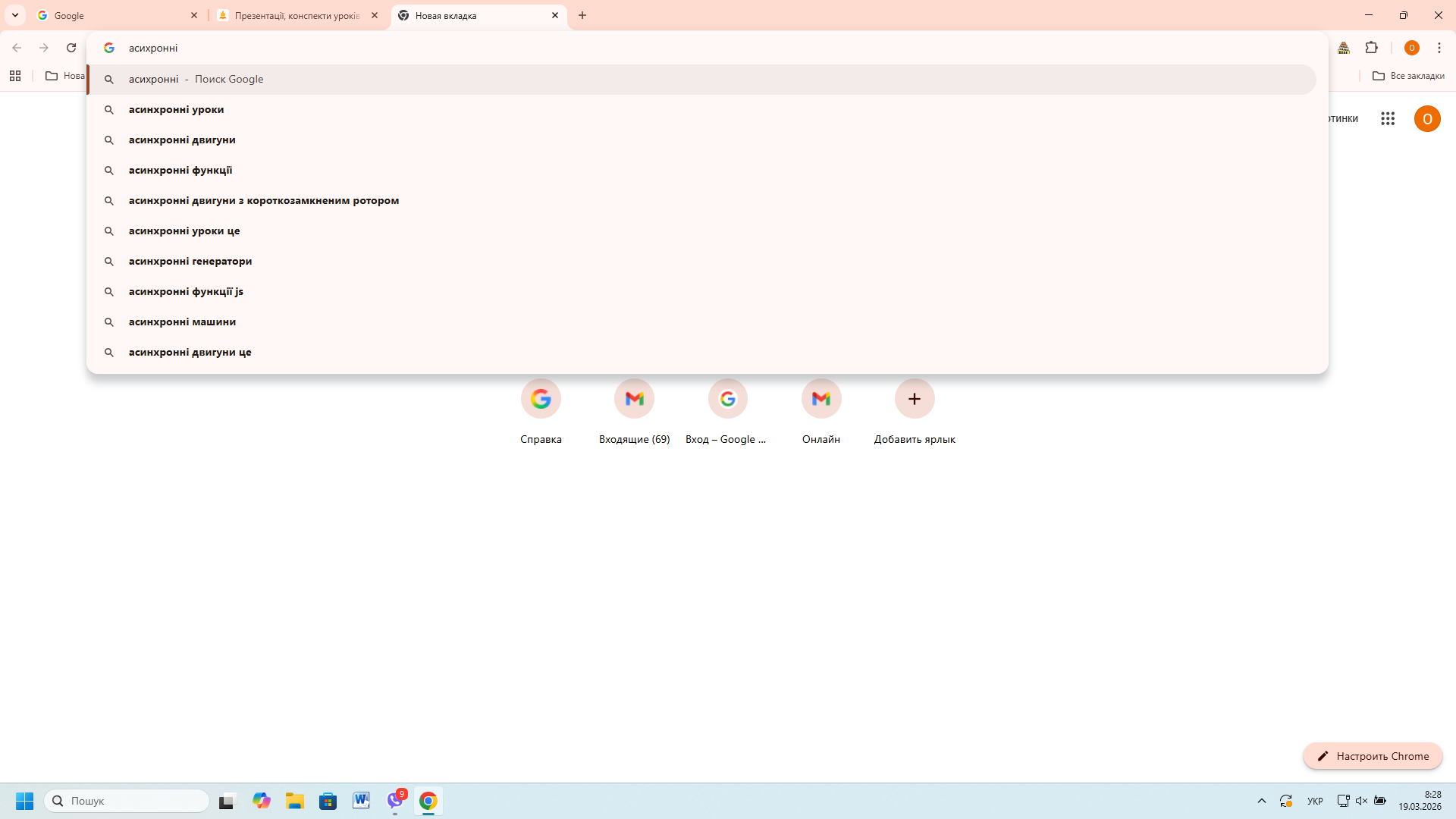
Task: Select suggestion асинхронні уроки
Action: [176, 109]
